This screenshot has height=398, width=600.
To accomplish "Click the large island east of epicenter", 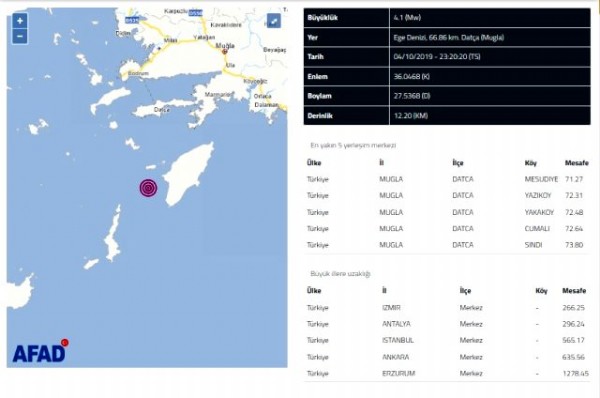I will 189,173.
